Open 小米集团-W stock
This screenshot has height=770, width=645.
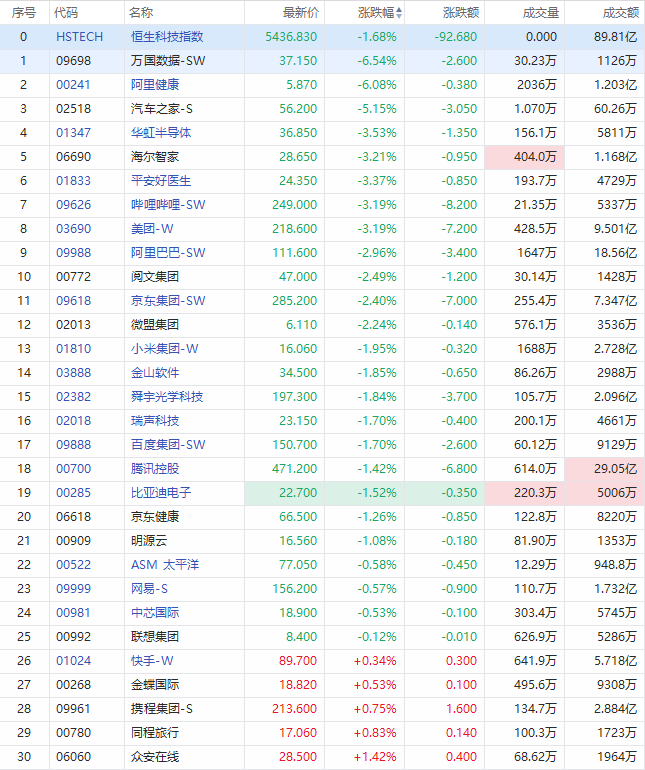tap(165, 349)
